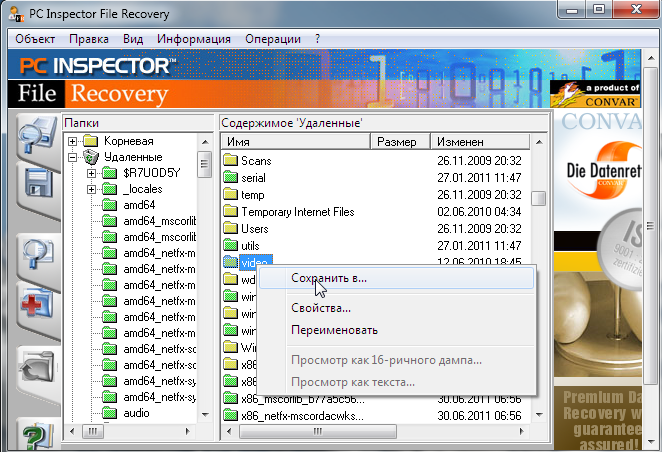Click the CONVAR product logo banner
662x452 pixels.
(595, 94)
